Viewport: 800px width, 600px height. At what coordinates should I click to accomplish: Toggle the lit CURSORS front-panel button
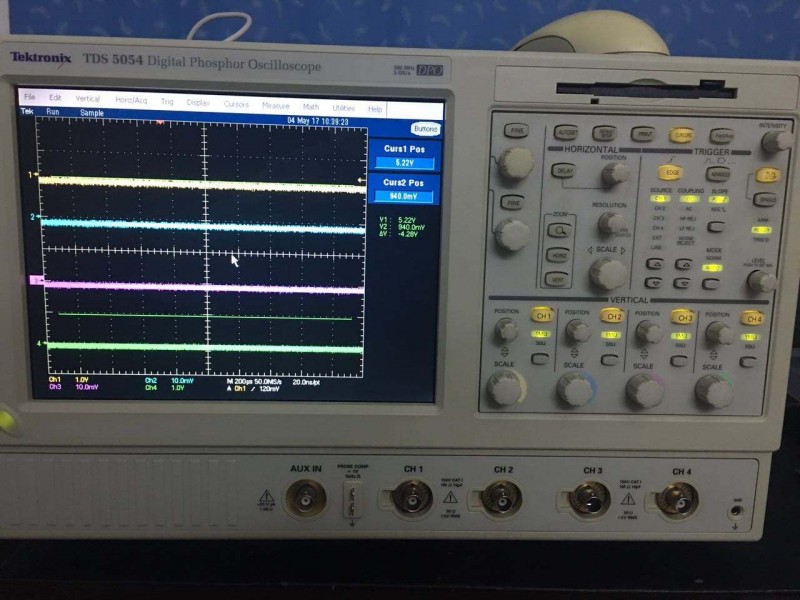(x=682, y=135)
